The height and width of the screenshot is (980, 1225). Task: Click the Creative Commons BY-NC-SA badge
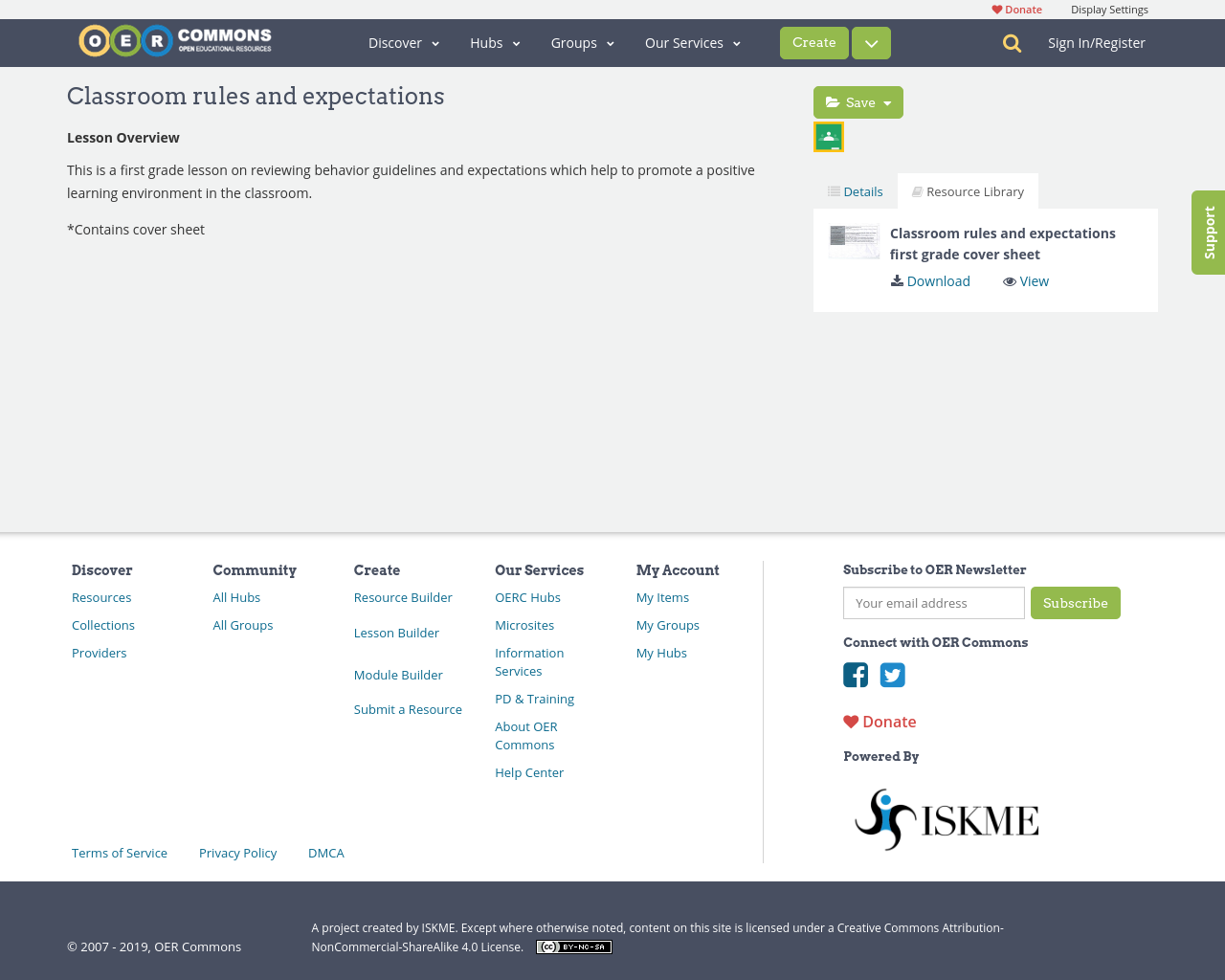pos(573,946)
